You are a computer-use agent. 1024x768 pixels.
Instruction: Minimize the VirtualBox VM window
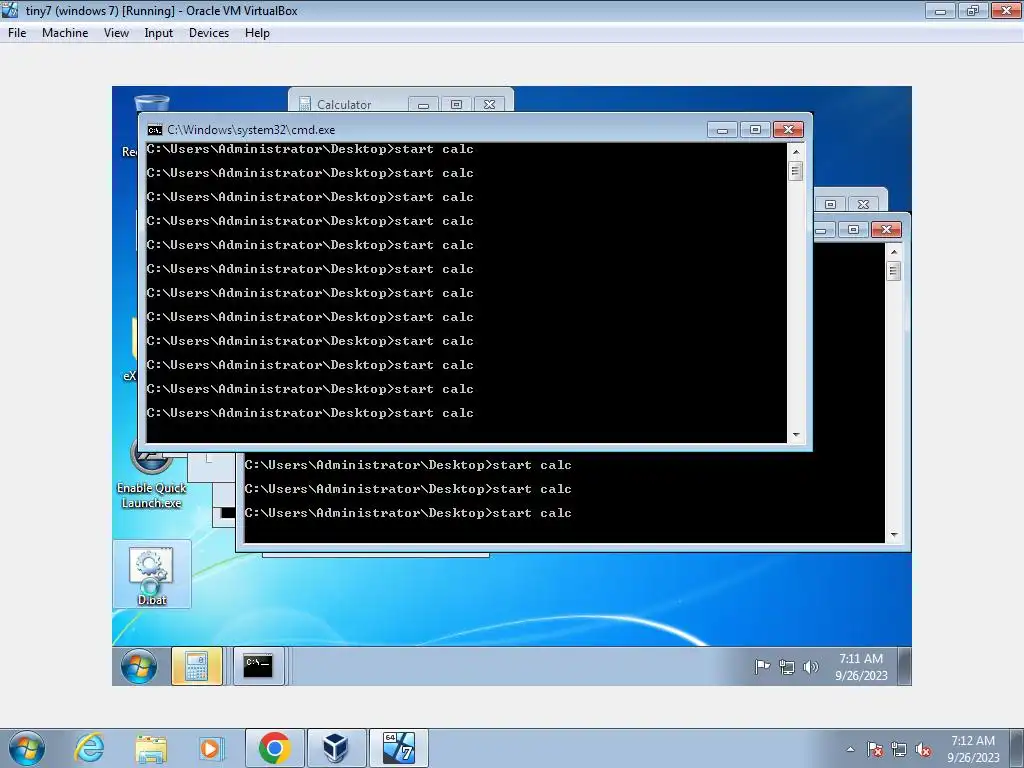(940, 10)
